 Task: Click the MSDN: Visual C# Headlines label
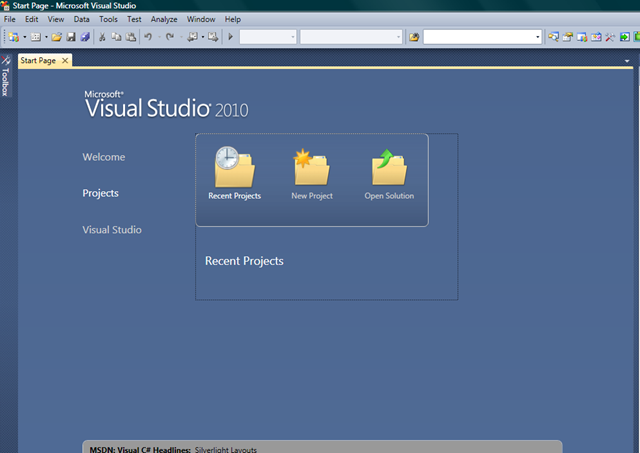click(140, 449)
